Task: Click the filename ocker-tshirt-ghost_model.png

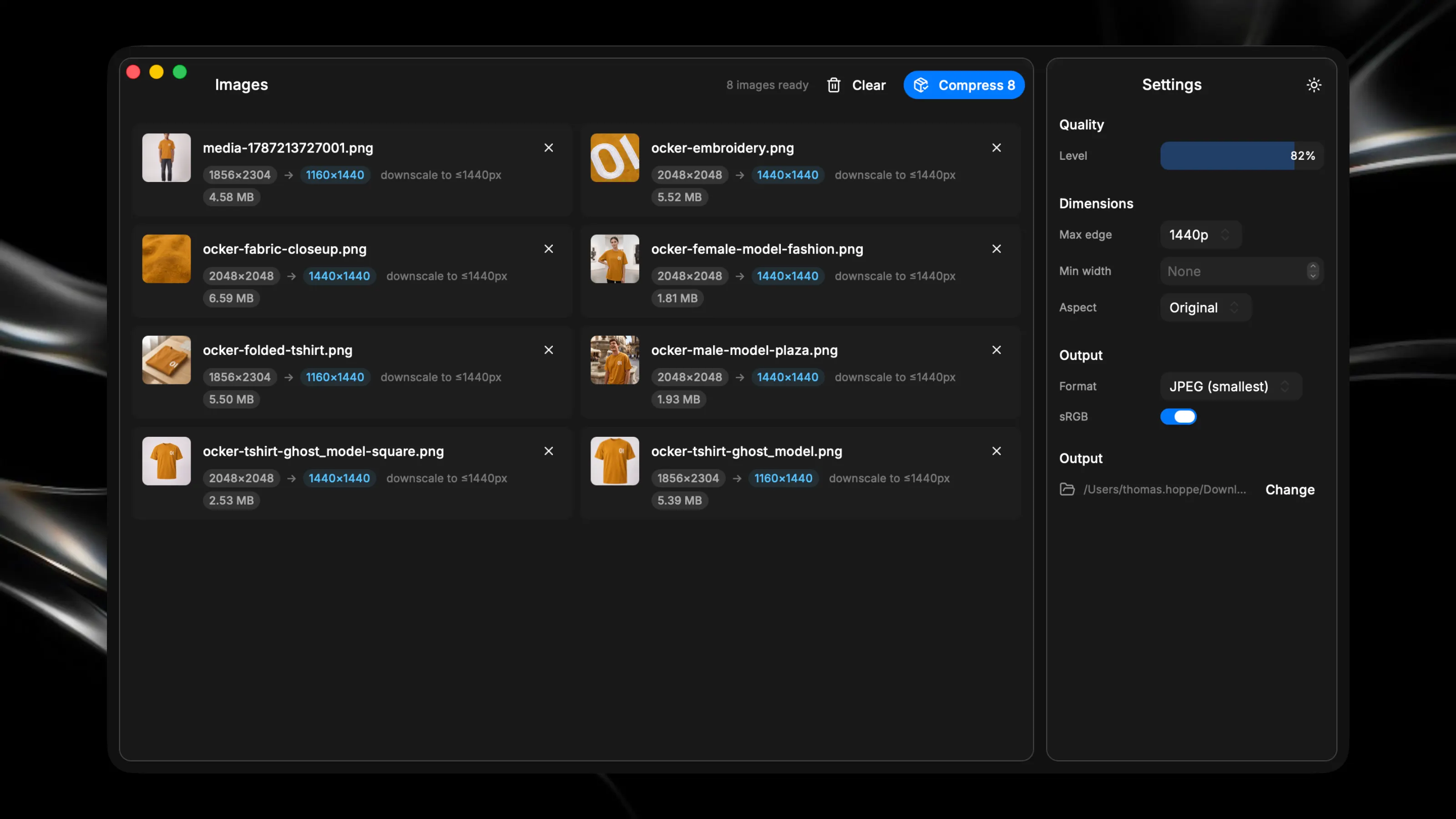Action: coord(747,452)
